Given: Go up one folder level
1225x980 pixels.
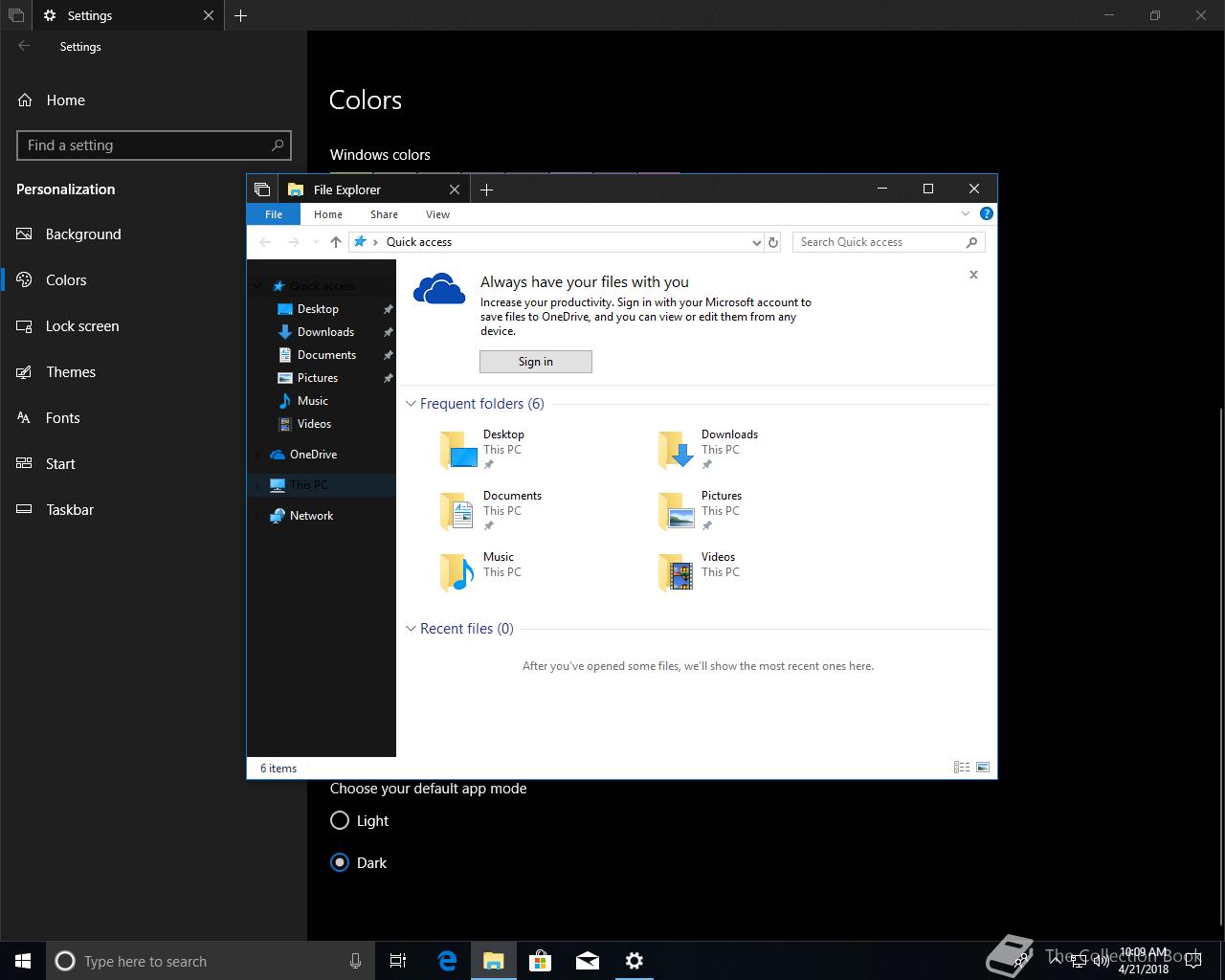Looking at the screenshot, I should [335, 242].
